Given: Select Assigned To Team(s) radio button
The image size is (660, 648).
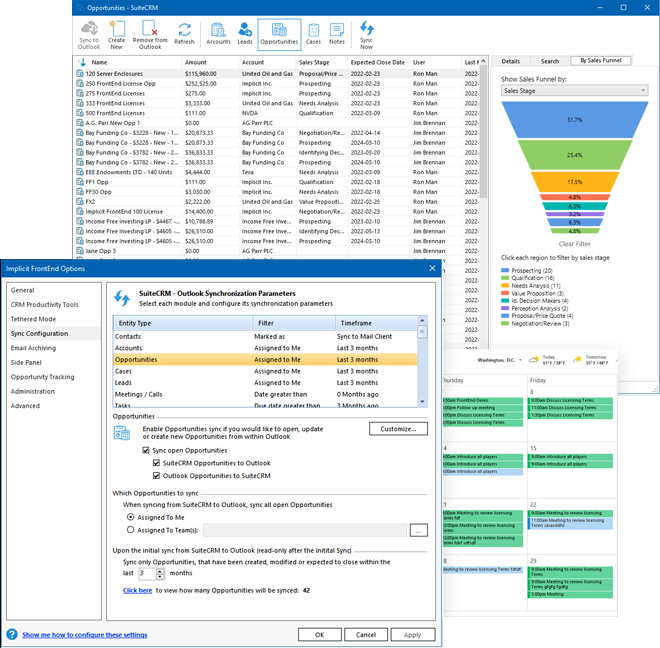Looking at the screenshot, I should [x=130, y=530].
